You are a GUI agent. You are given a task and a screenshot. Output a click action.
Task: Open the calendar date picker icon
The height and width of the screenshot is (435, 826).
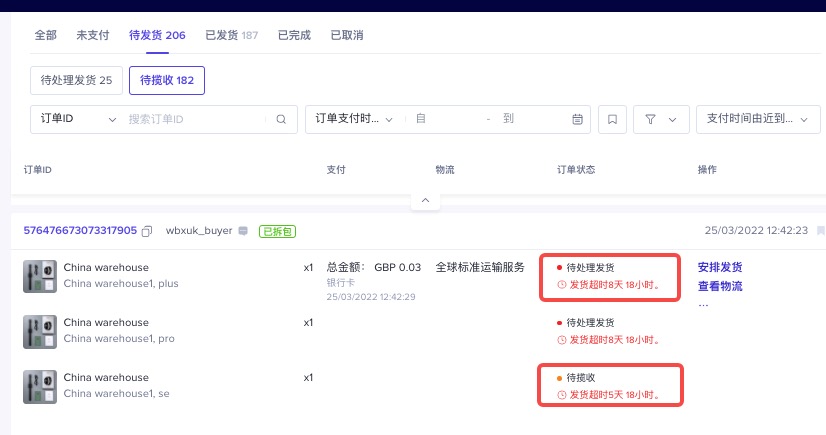click(x=577, y=120)
